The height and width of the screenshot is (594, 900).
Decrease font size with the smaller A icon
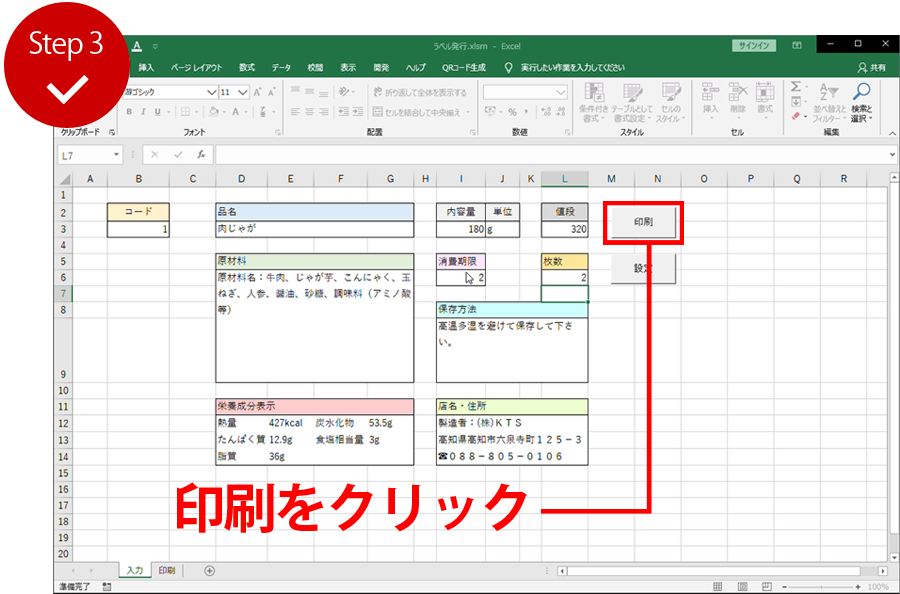pyautogui.click(x=271, y=92)
